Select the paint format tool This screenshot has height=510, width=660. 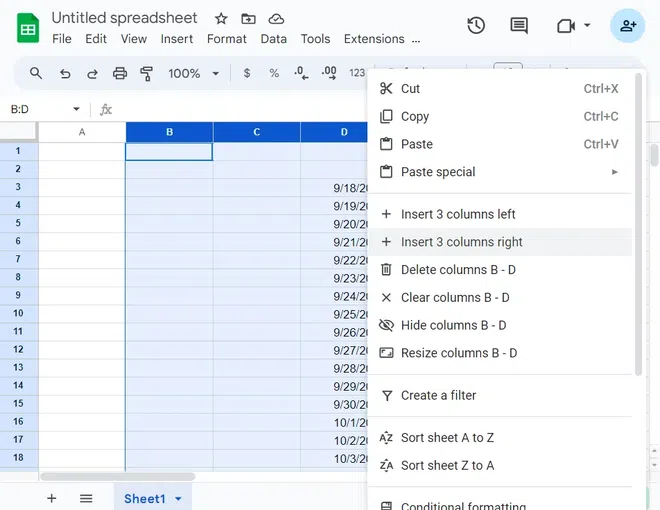(x=147, y=73)
